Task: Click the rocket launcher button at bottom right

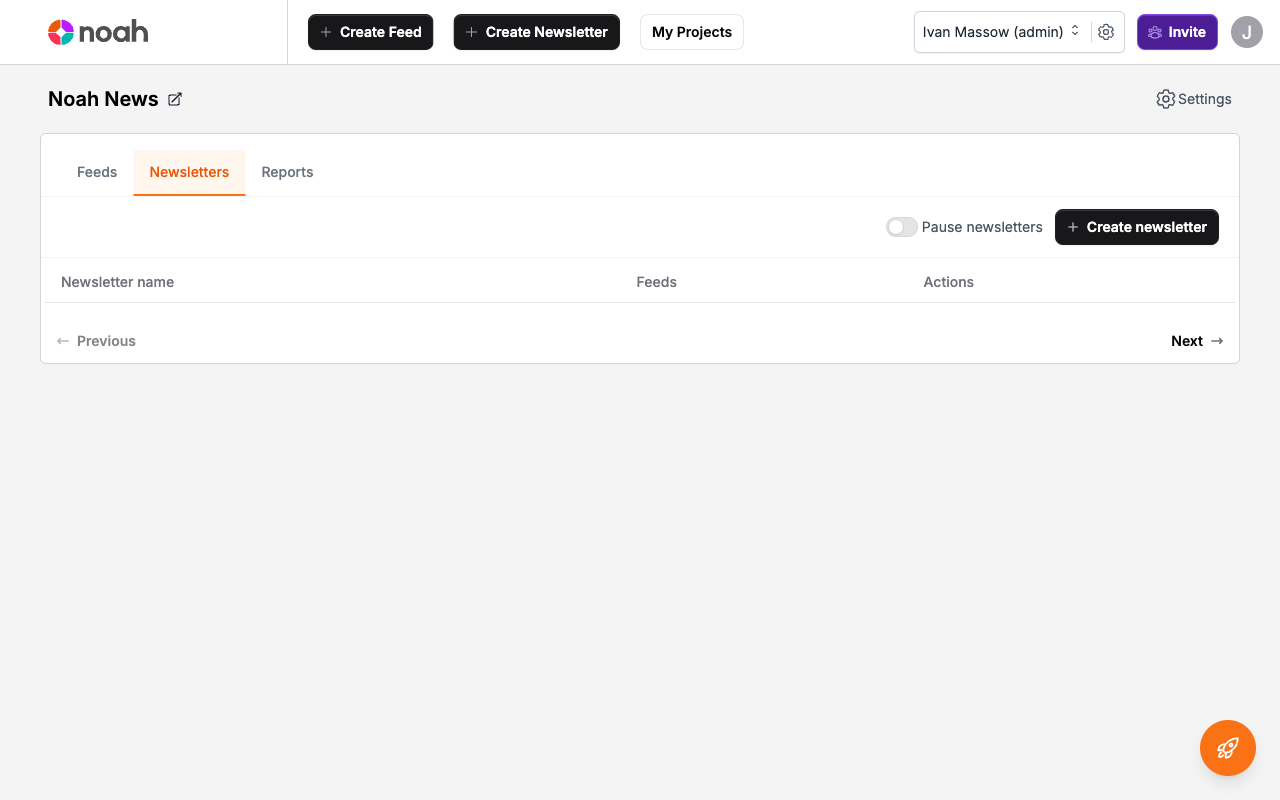Action: [1227, 747]
